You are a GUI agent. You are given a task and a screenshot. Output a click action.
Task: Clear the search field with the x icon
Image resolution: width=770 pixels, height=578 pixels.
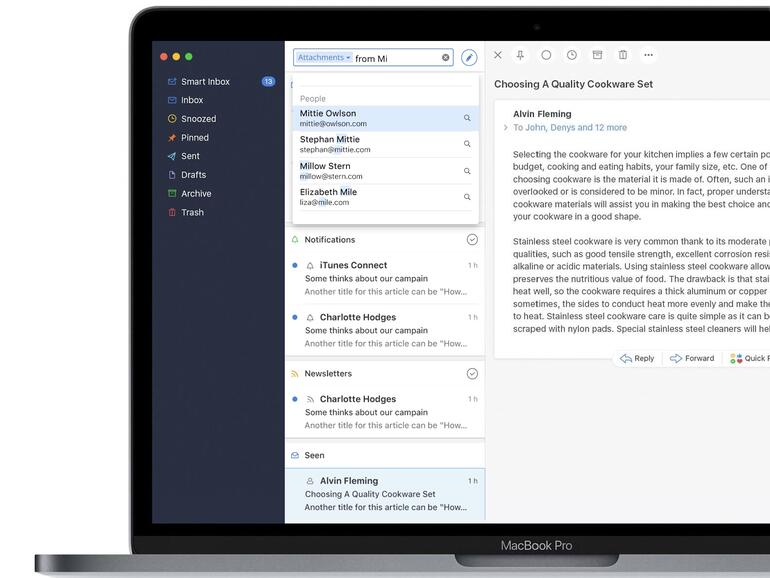point(445,57)
